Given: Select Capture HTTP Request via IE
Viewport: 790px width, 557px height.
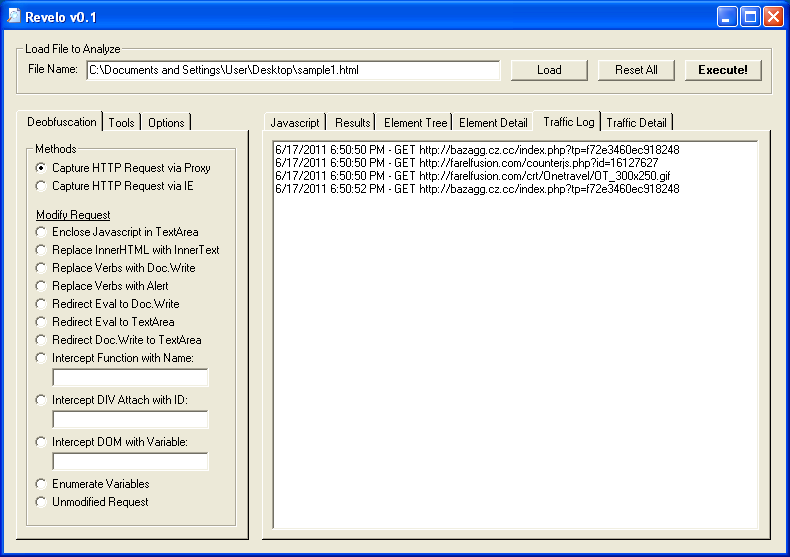Looking at the screenshot, I should pyautogui.click(x=41, y=186).
